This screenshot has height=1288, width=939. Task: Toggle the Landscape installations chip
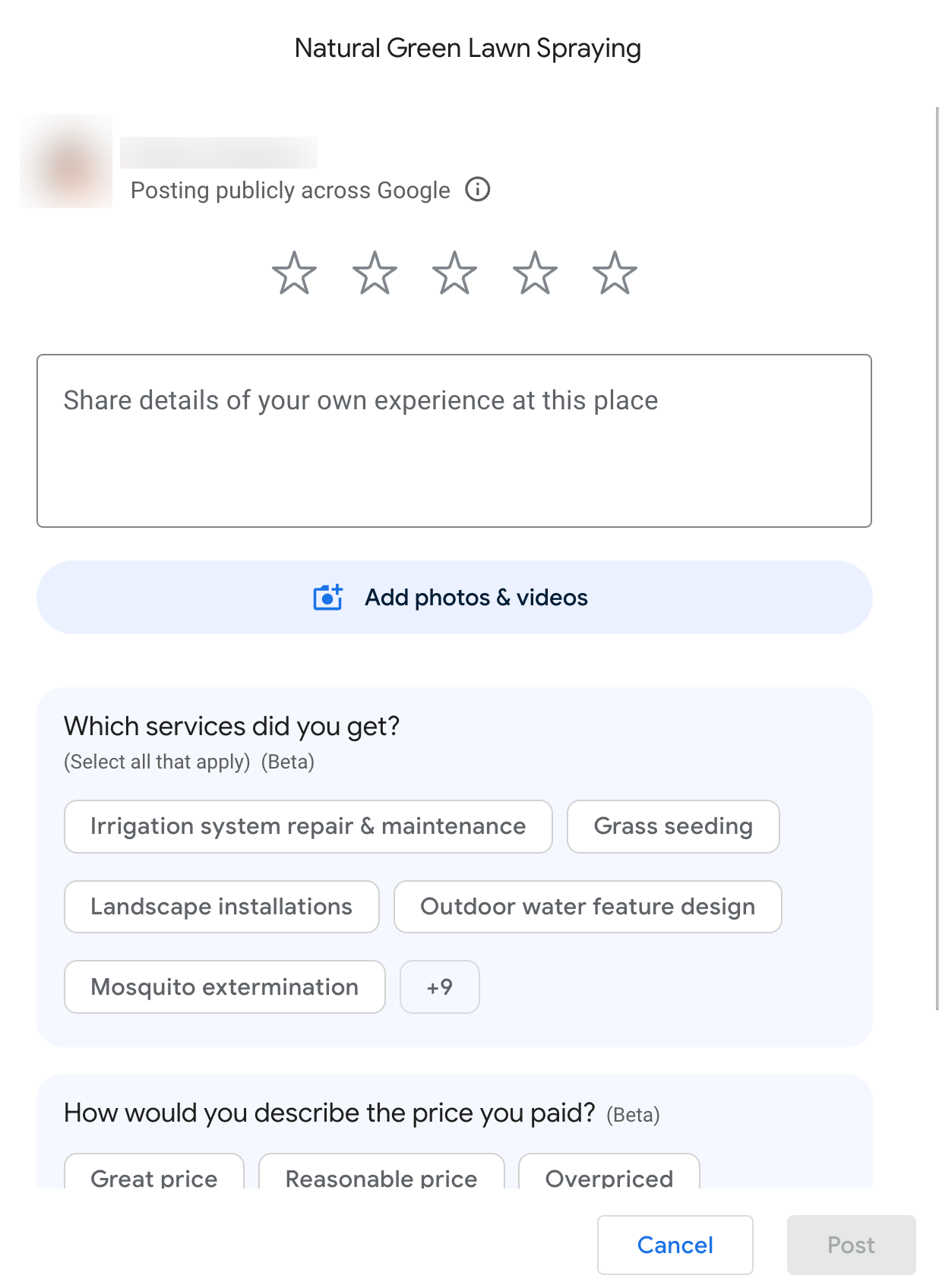click(x=221, y=907)
